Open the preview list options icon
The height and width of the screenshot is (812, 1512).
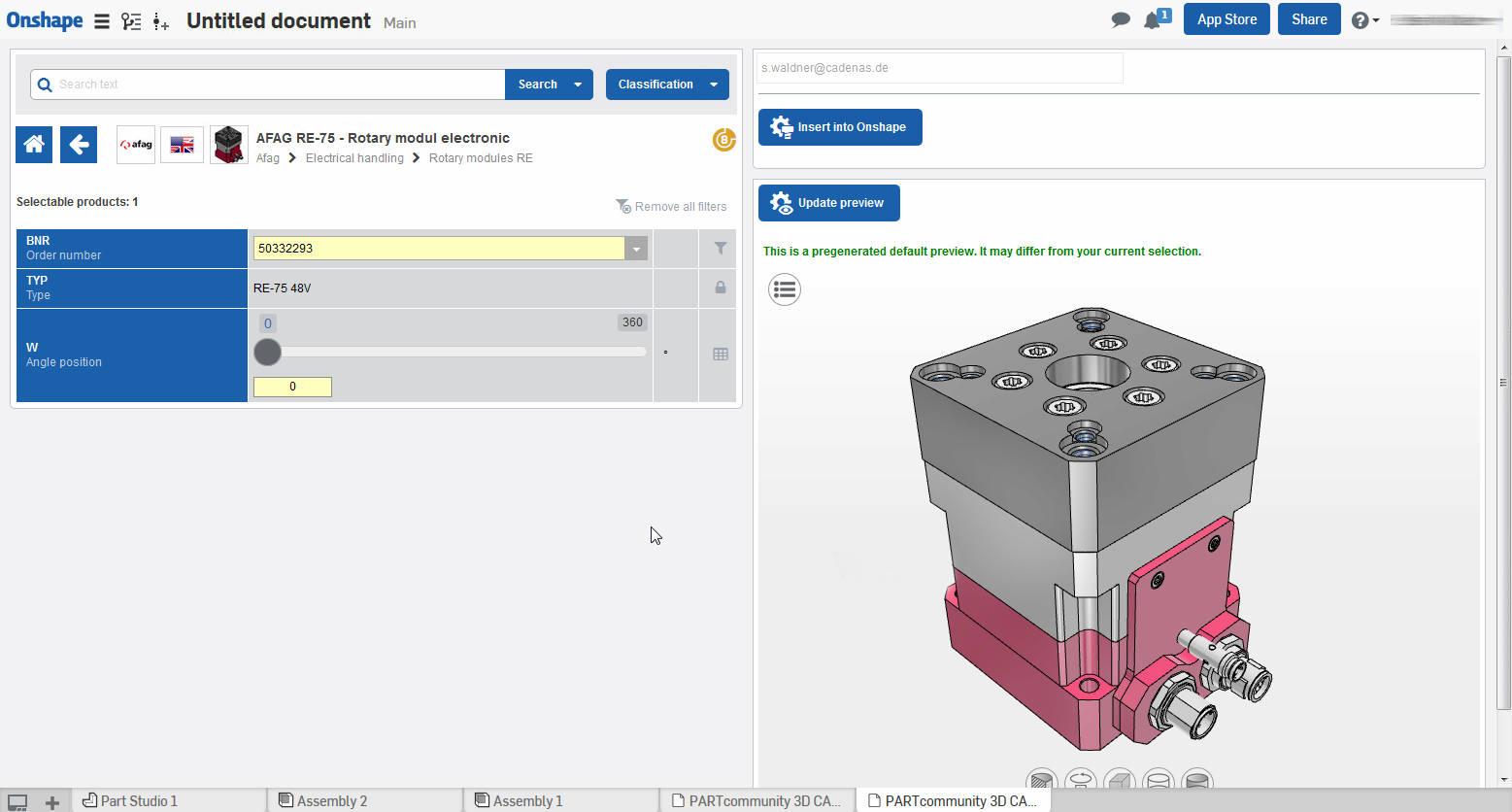[x=785, y=288]
